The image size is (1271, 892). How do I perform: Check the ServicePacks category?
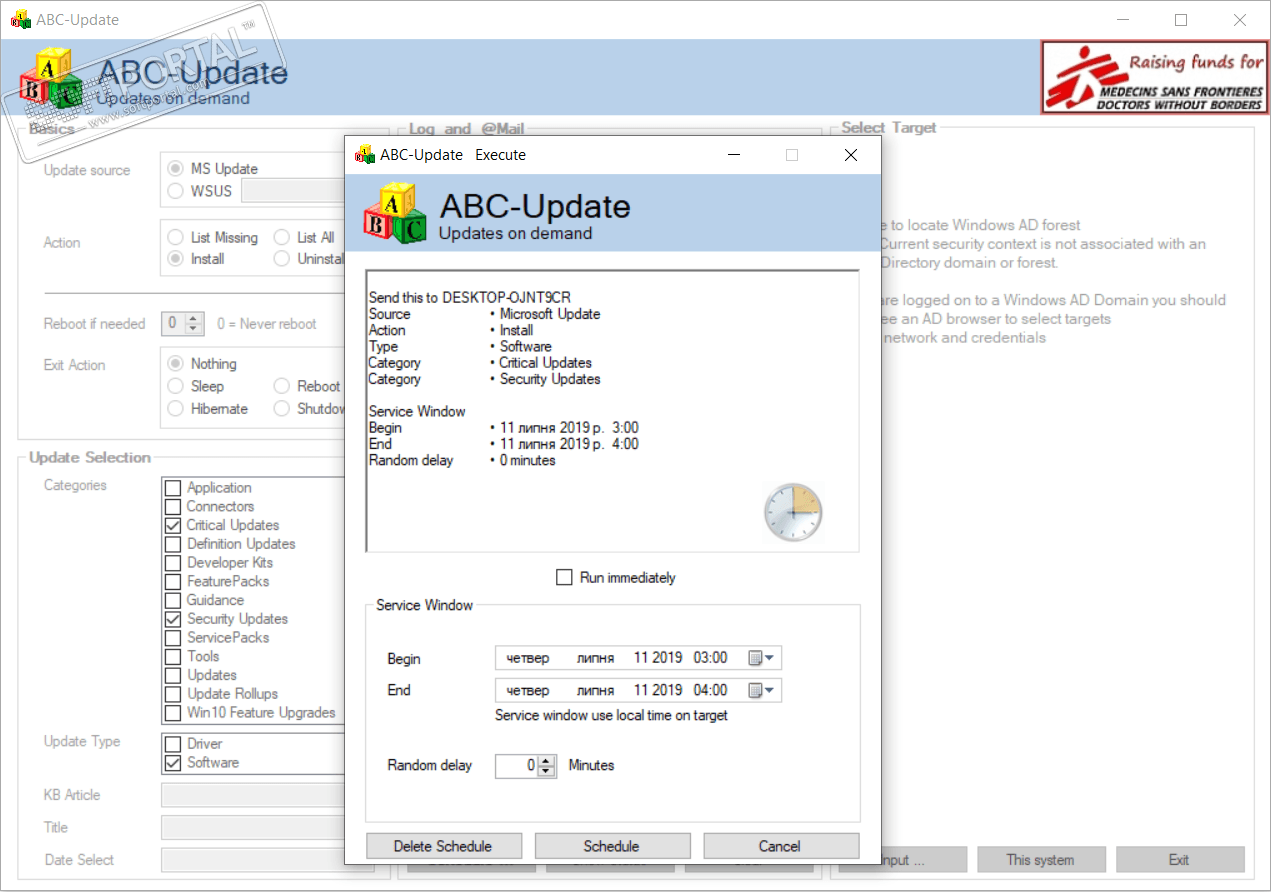click(173, 638)
